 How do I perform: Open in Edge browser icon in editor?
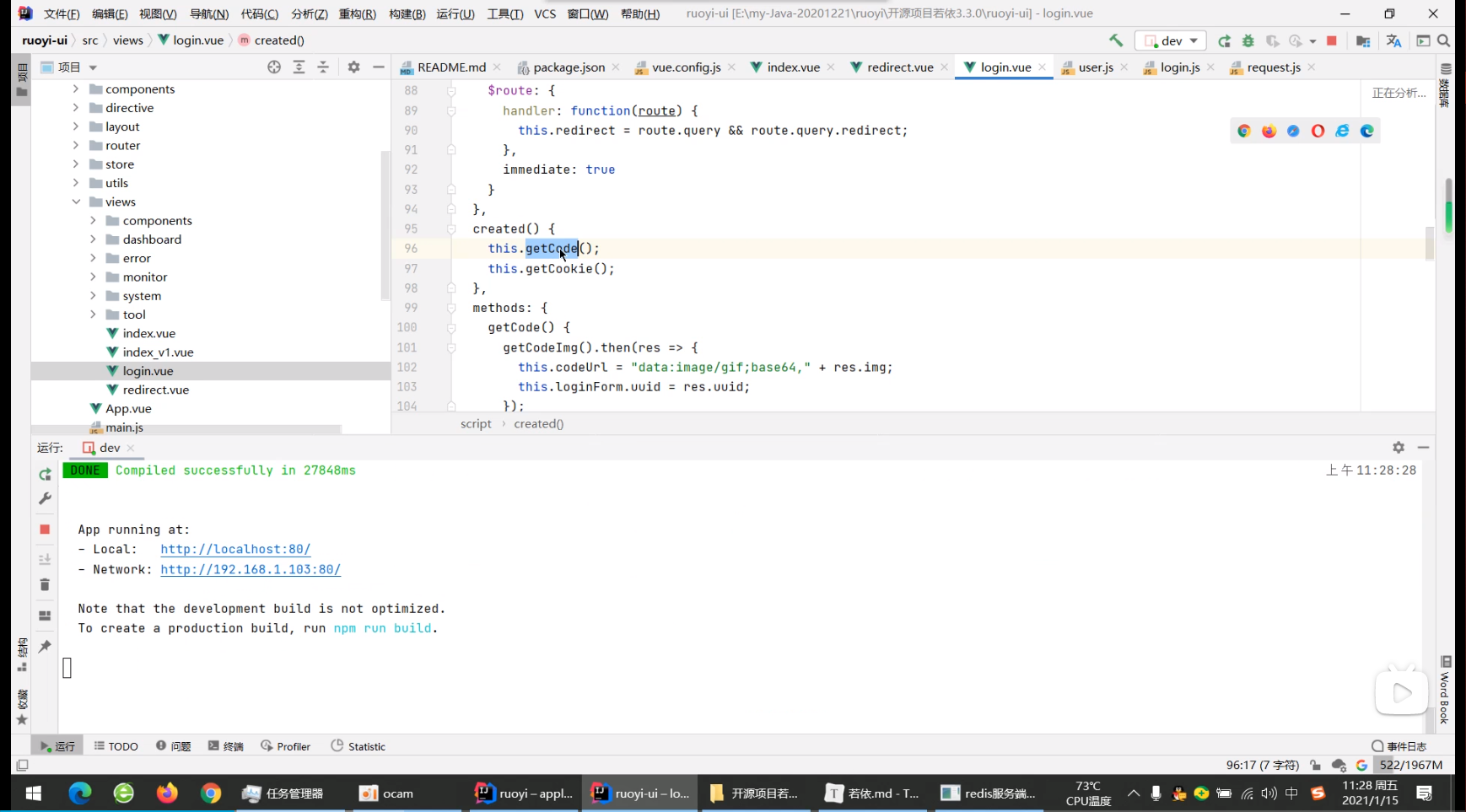pyautogui.click(x=1367, y=131)
